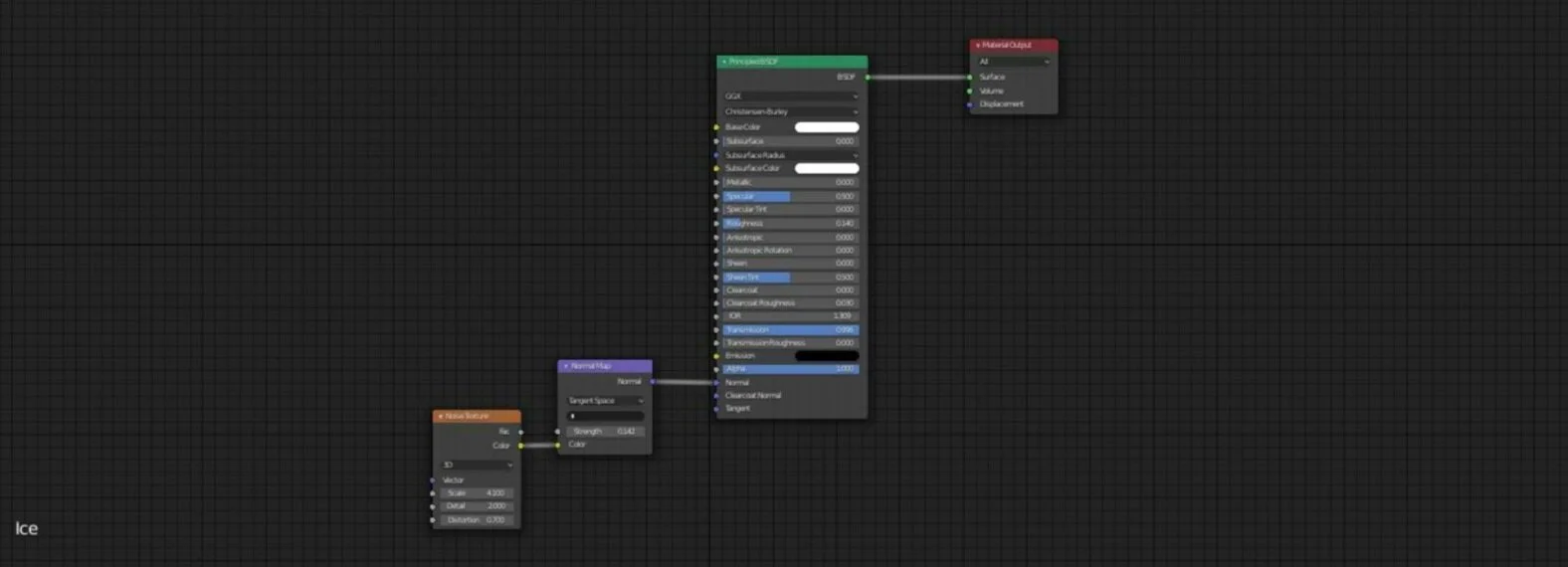Click the Strength field in Normal Map
1568x567 pixels.
(x=605, y=432)
